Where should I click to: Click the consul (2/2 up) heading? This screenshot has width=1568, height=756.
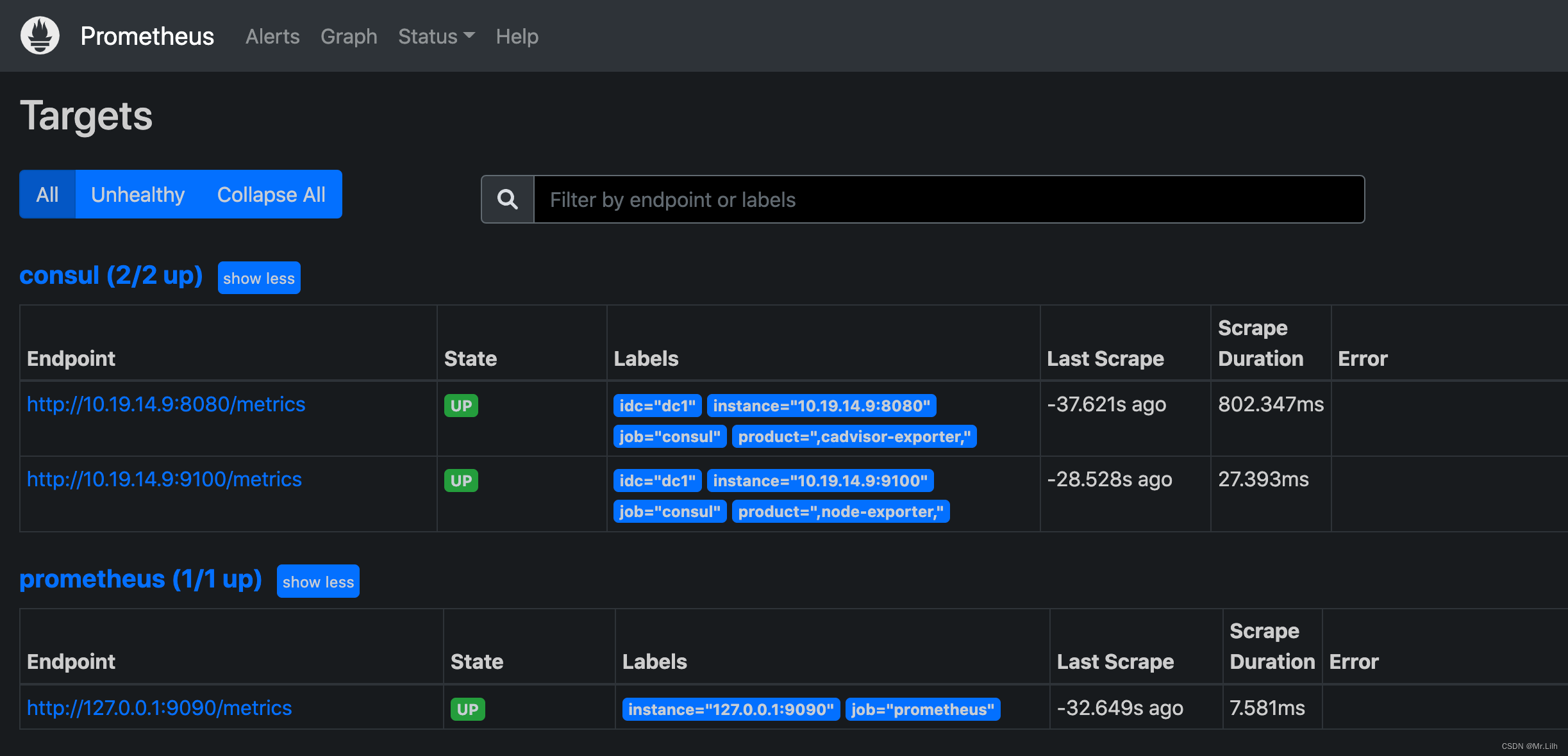point(111,275)
